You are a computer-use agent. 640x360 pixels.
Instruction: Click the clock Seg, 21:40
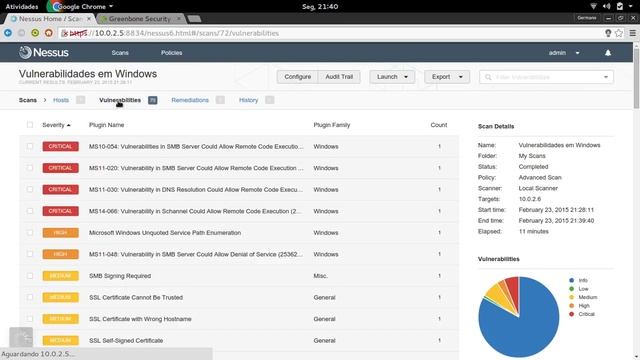coord(320,7)
